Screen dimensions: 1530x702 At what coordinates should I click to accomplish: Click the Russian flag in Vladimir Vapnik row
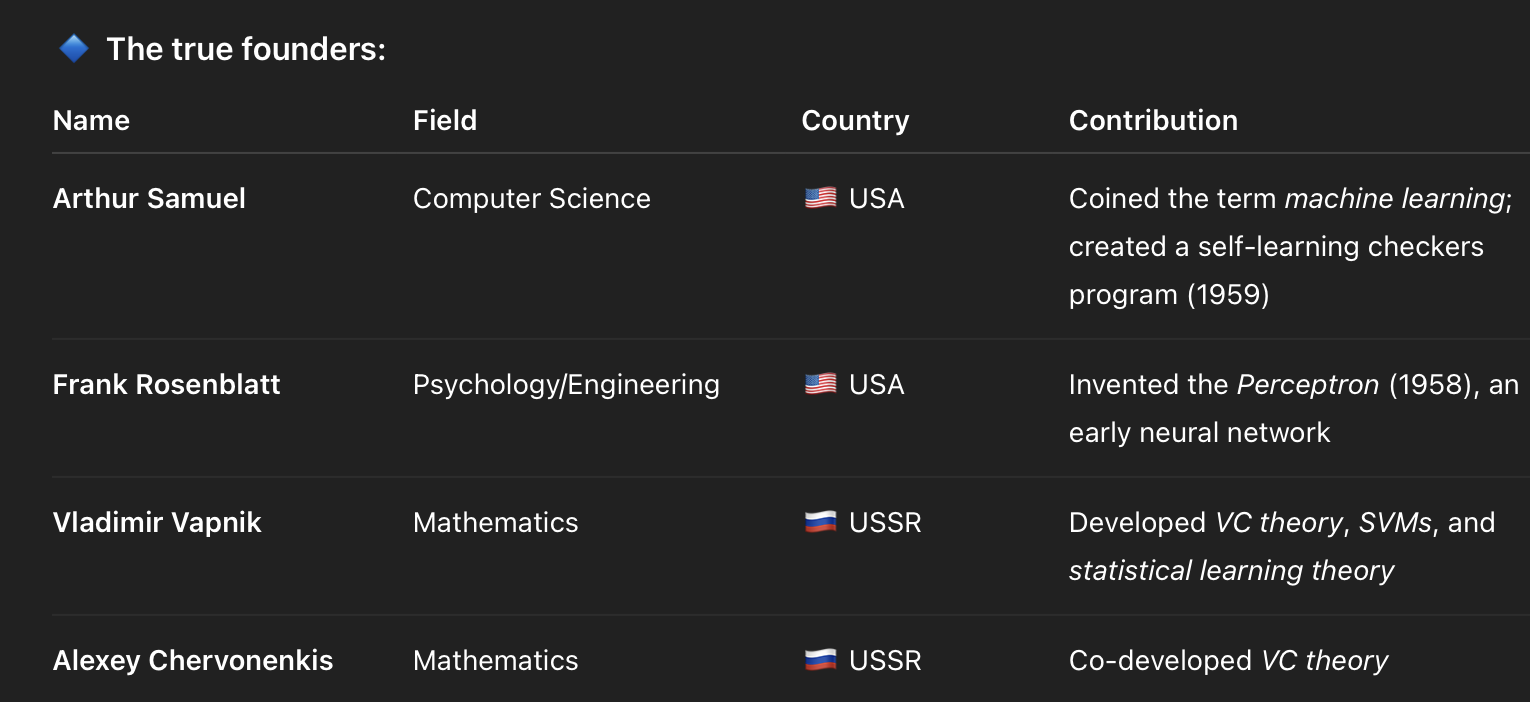tap(820, 522)
